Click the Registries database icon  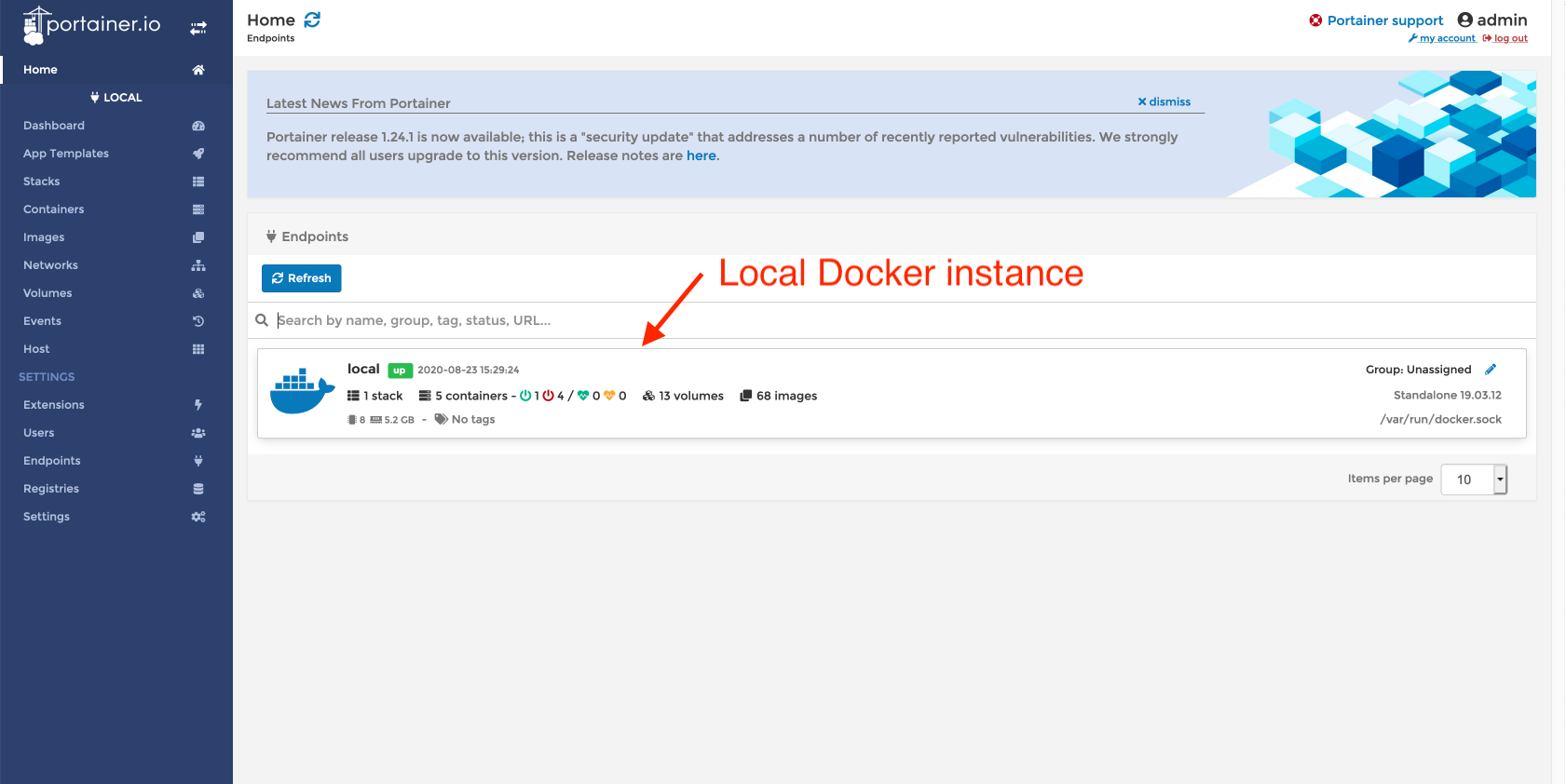[198, 489]
